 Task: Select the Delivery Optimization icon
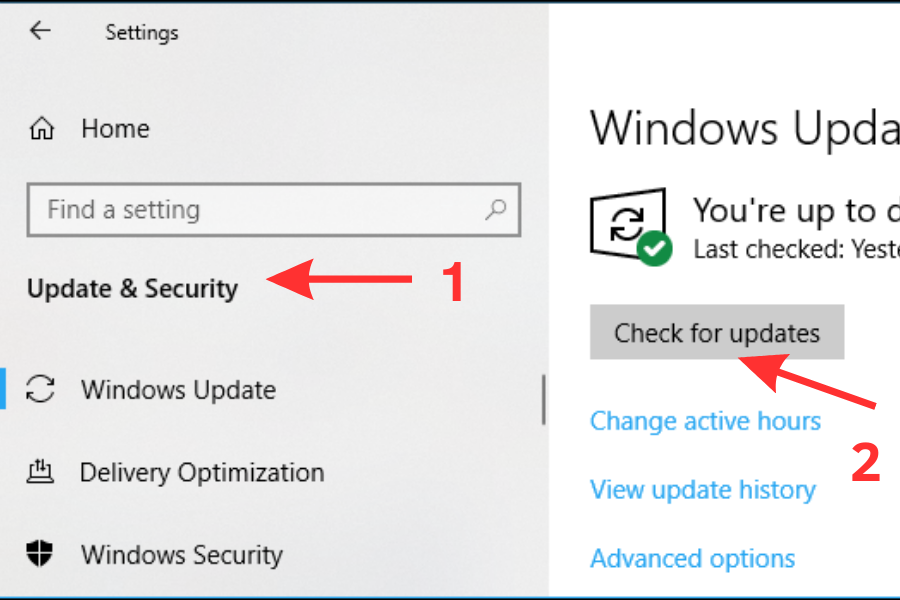42,471
